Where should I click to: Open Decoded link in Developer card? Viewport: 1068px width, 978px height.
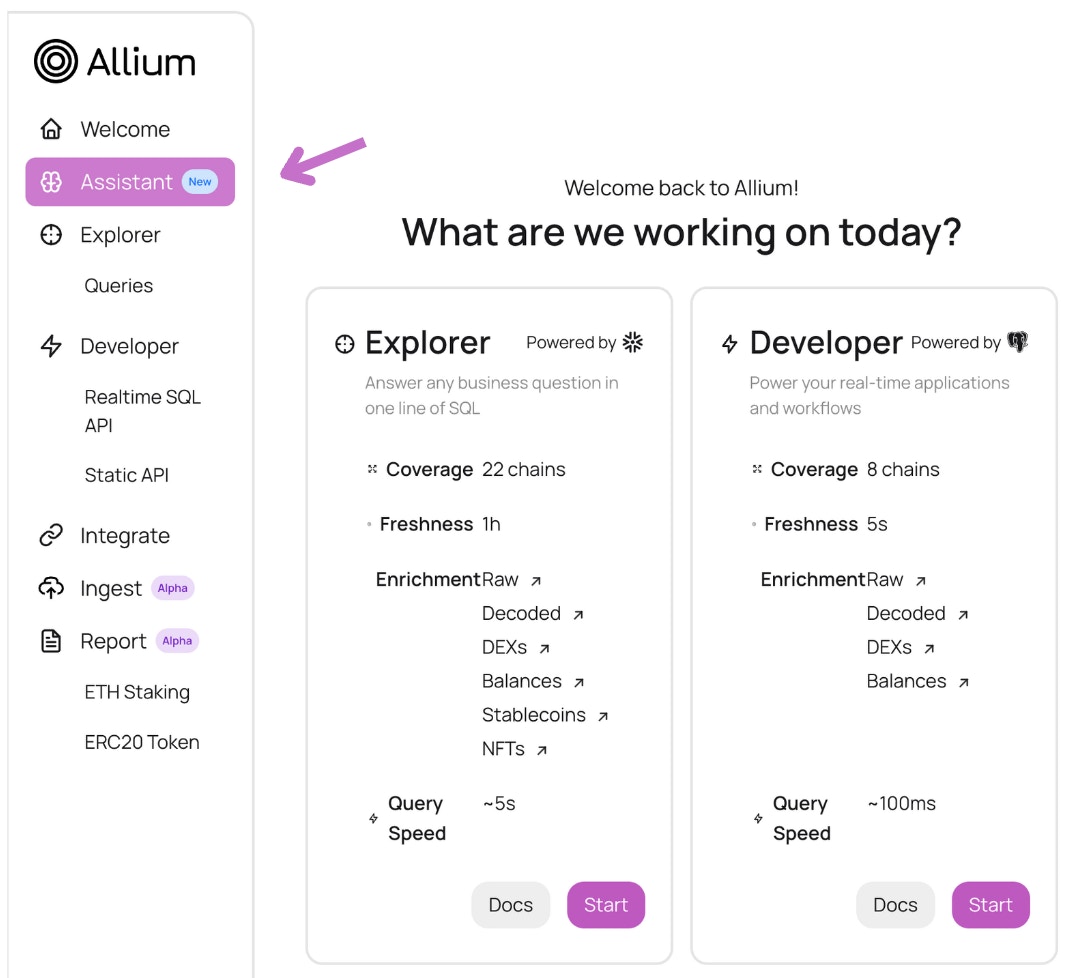tap(917, 614)
